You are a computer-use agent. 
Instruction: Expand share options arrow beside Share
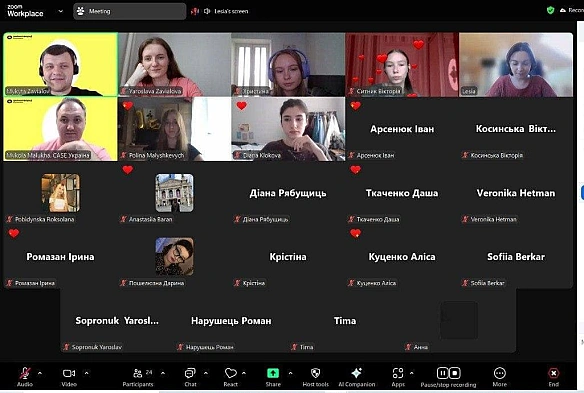(290, 373)
